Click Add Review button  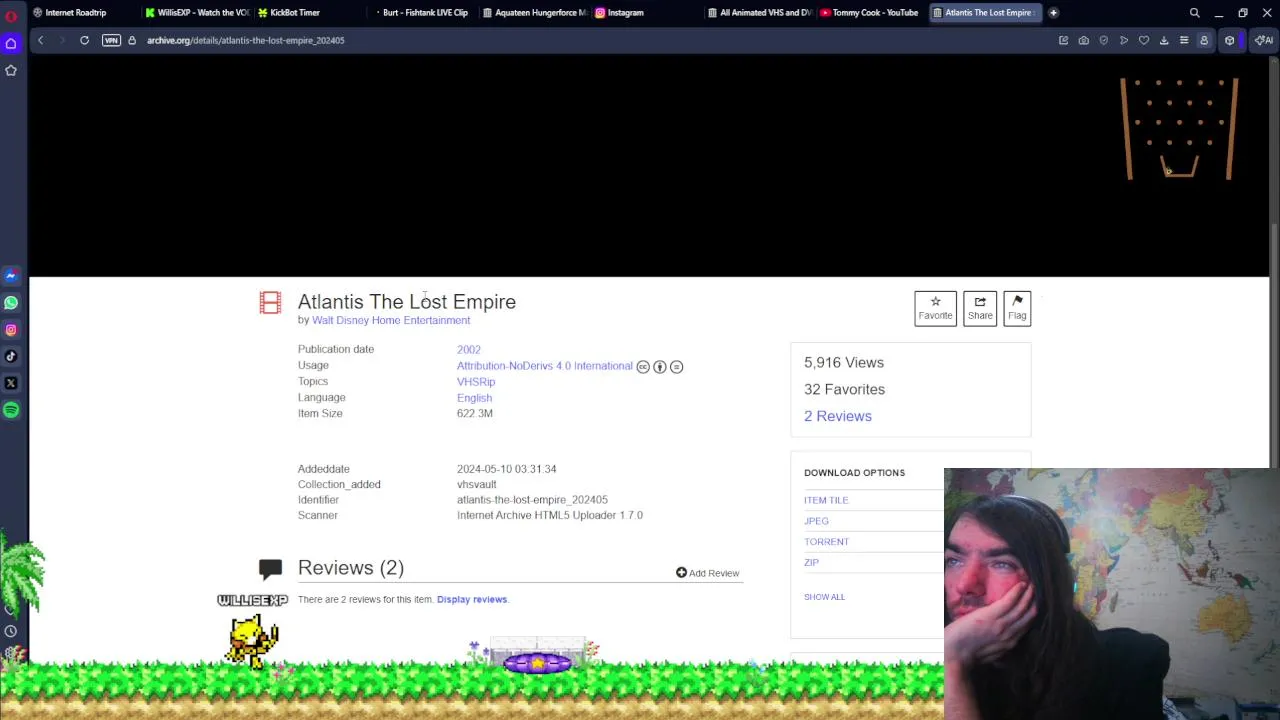(707, 573)
